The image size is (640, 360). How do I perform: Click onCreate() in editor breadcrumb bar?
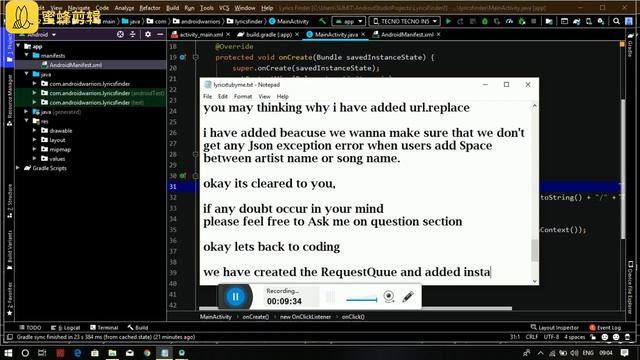point(256,317)
